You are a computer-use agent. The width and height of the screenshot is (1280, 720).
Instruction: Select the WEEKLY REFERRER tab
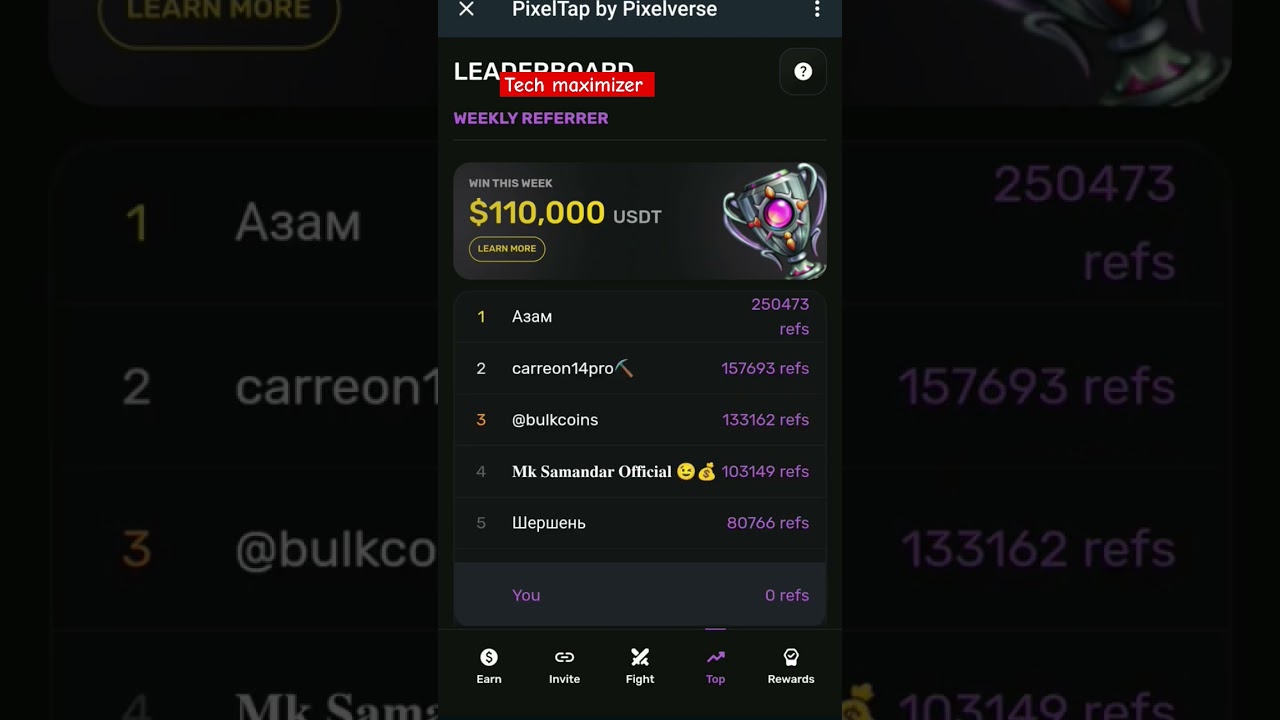[531, 118]
